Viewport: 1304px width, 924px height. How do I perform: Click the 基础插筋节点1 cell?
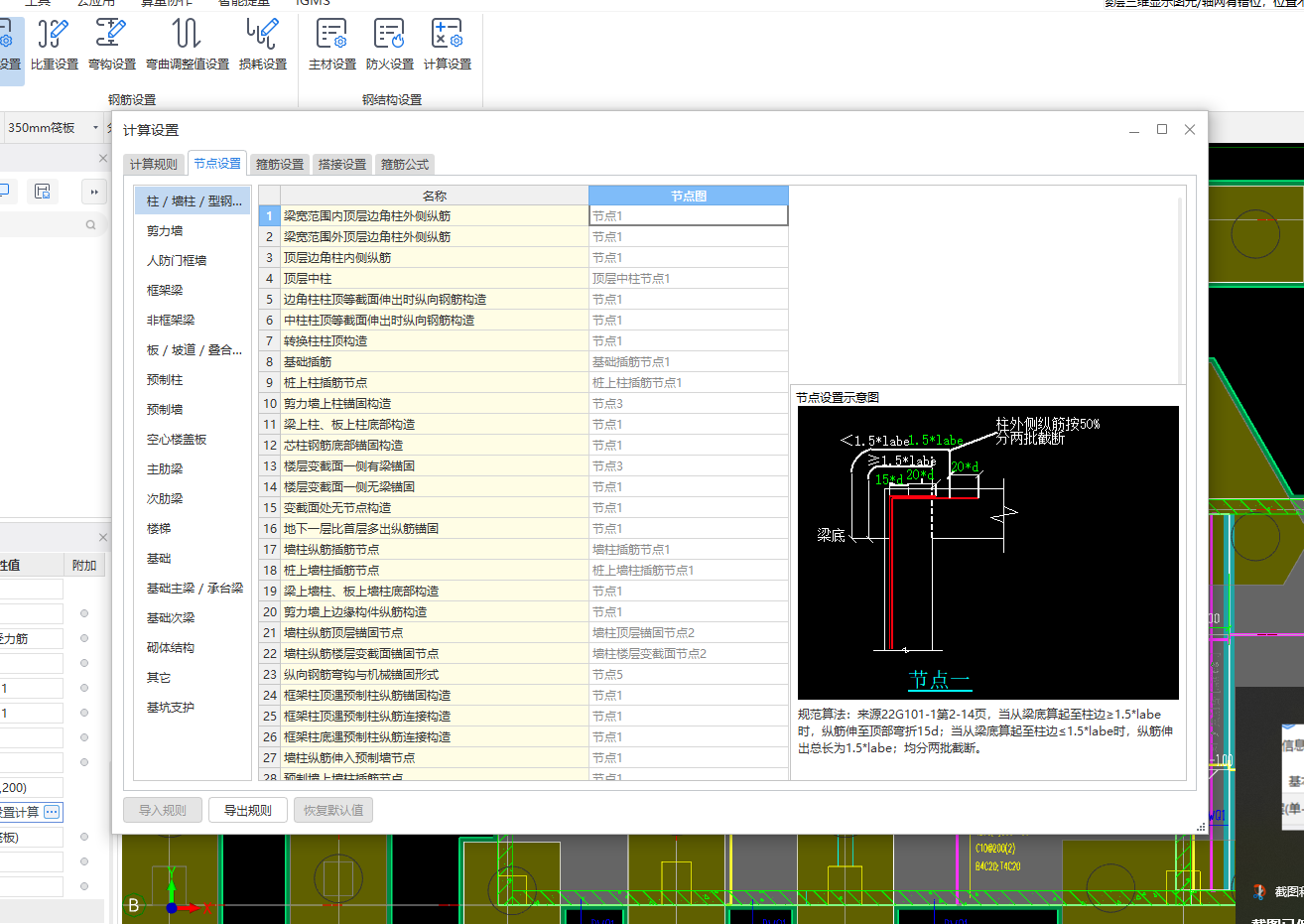click(689, 361)
